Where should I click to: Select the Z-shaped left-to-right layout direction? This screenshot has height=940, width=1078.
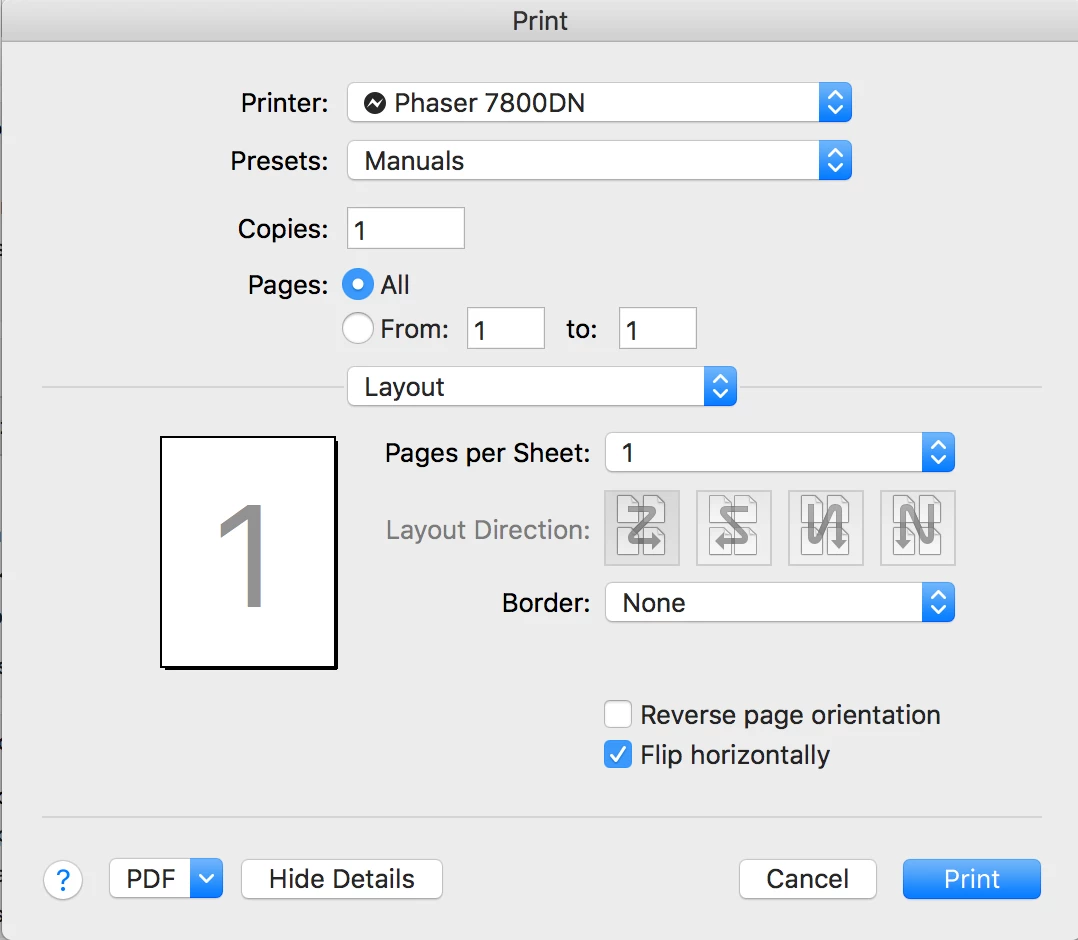click(x=641, y=527)
